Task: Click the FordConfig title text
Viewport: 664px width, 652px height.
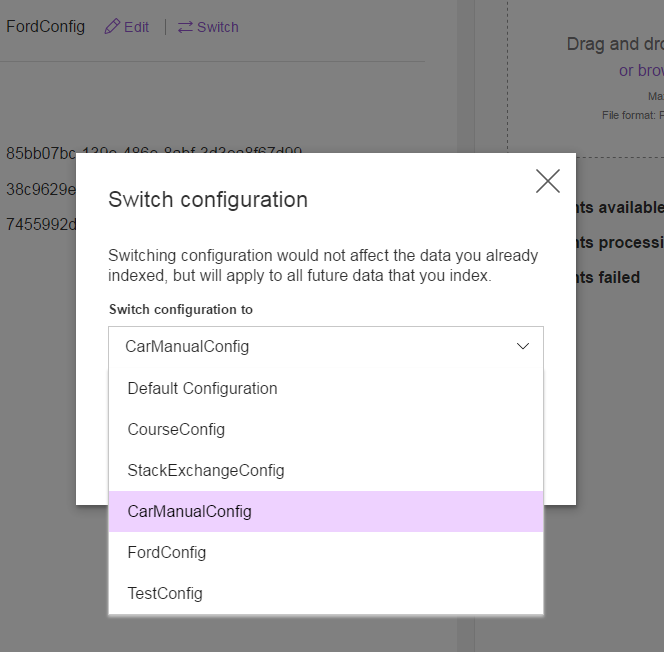Action: point(45,27)
